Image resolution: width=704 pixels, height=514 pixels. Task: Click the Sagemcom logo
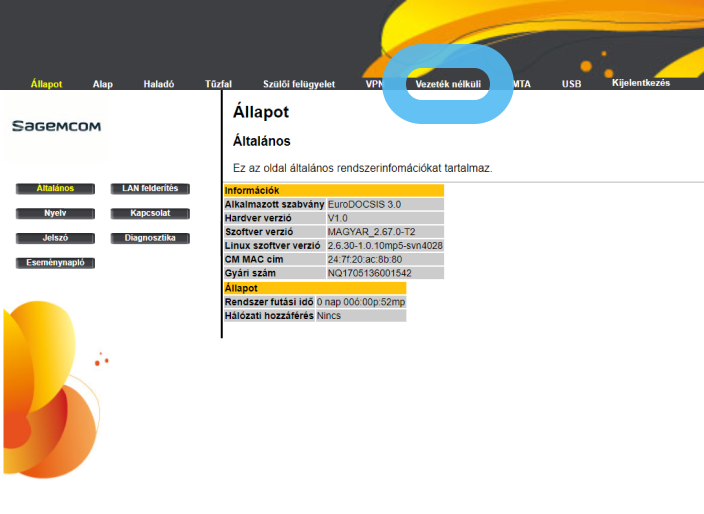coord(56,127)
